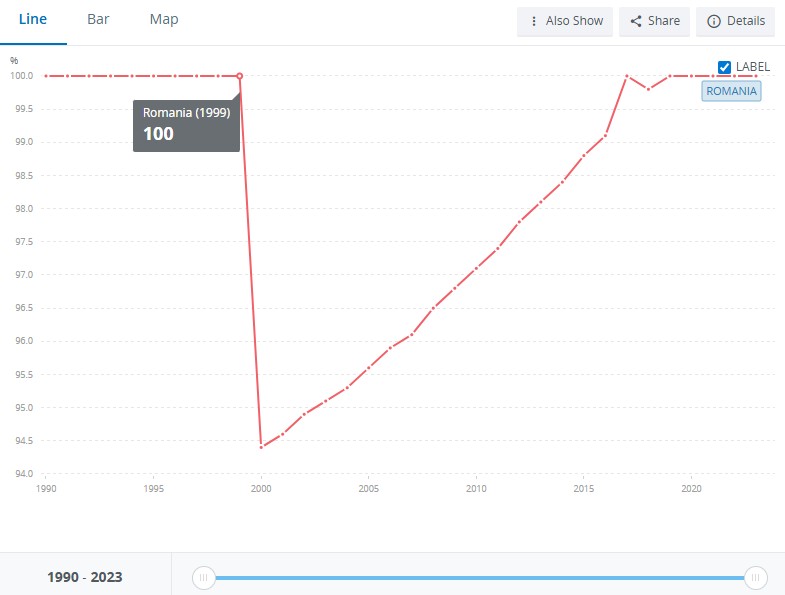Select the highlighted 1999 data point

click(239, 76)
